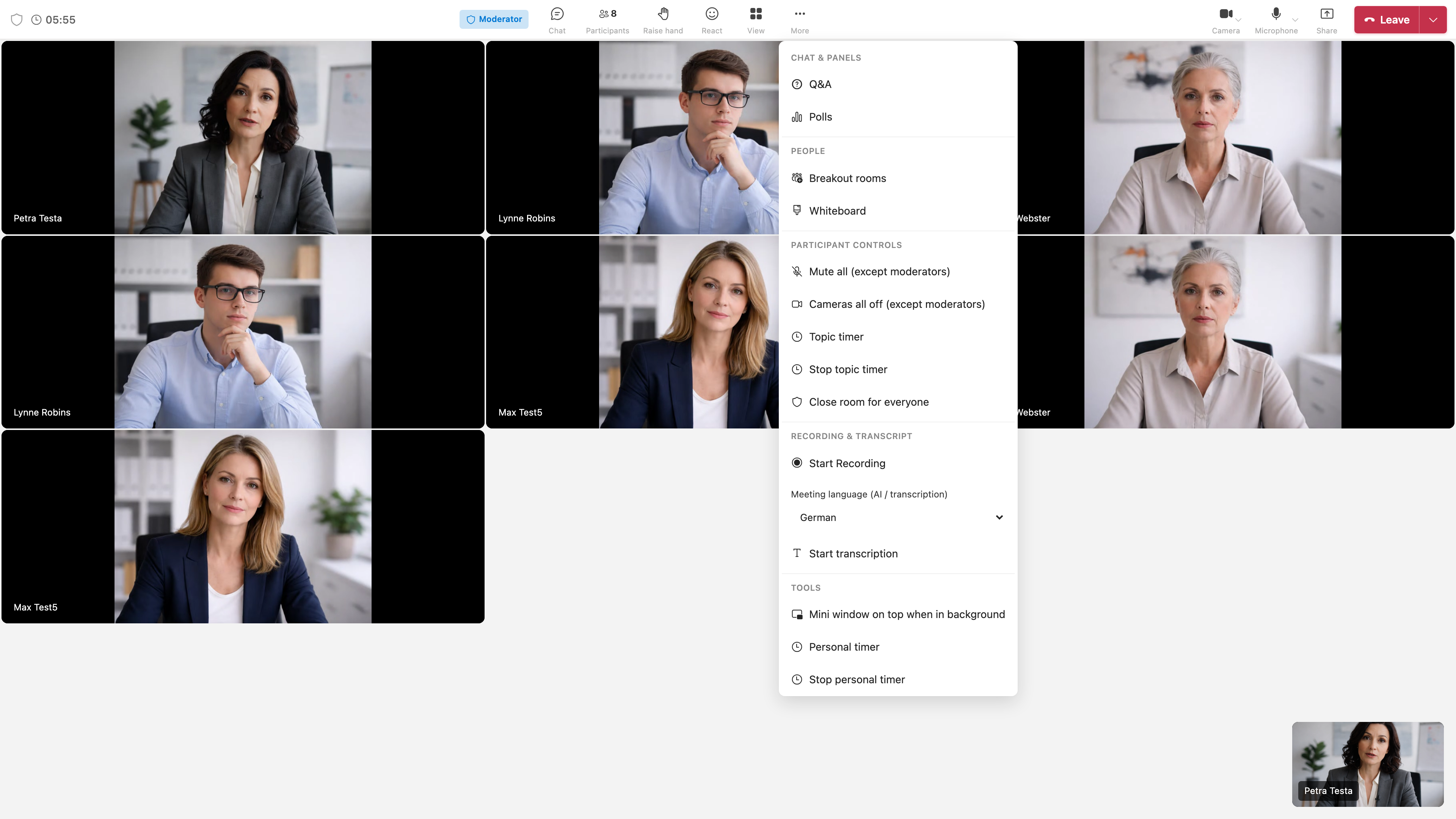The image size is (1456, 819).
Task: Expand the Microphone device chevron
Action: pyautogui.click(x=1295, y=20)
